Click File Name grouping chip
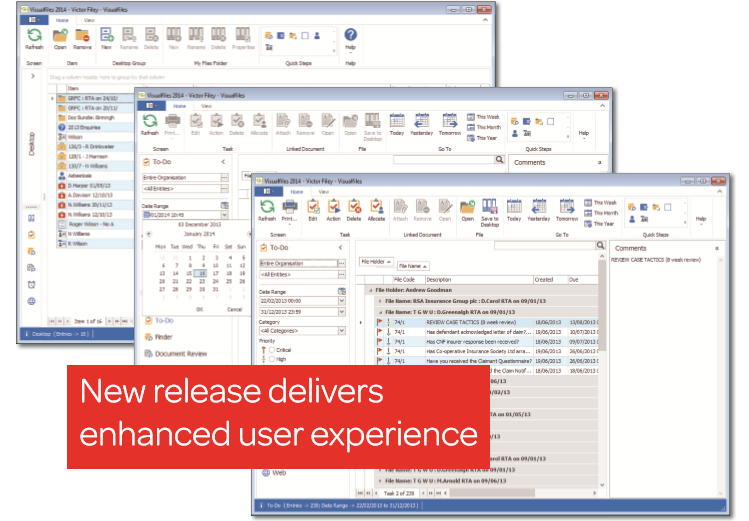The height and width of the screenshot is (521, 749). 413,266
